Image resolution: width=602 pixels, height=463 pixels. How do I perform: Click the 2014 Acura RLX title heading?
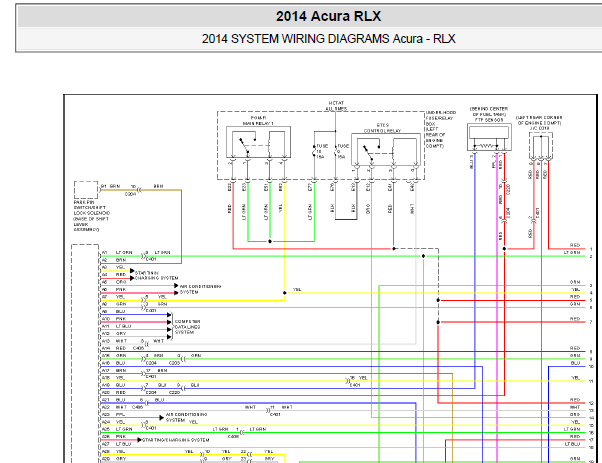click(328, 16)
